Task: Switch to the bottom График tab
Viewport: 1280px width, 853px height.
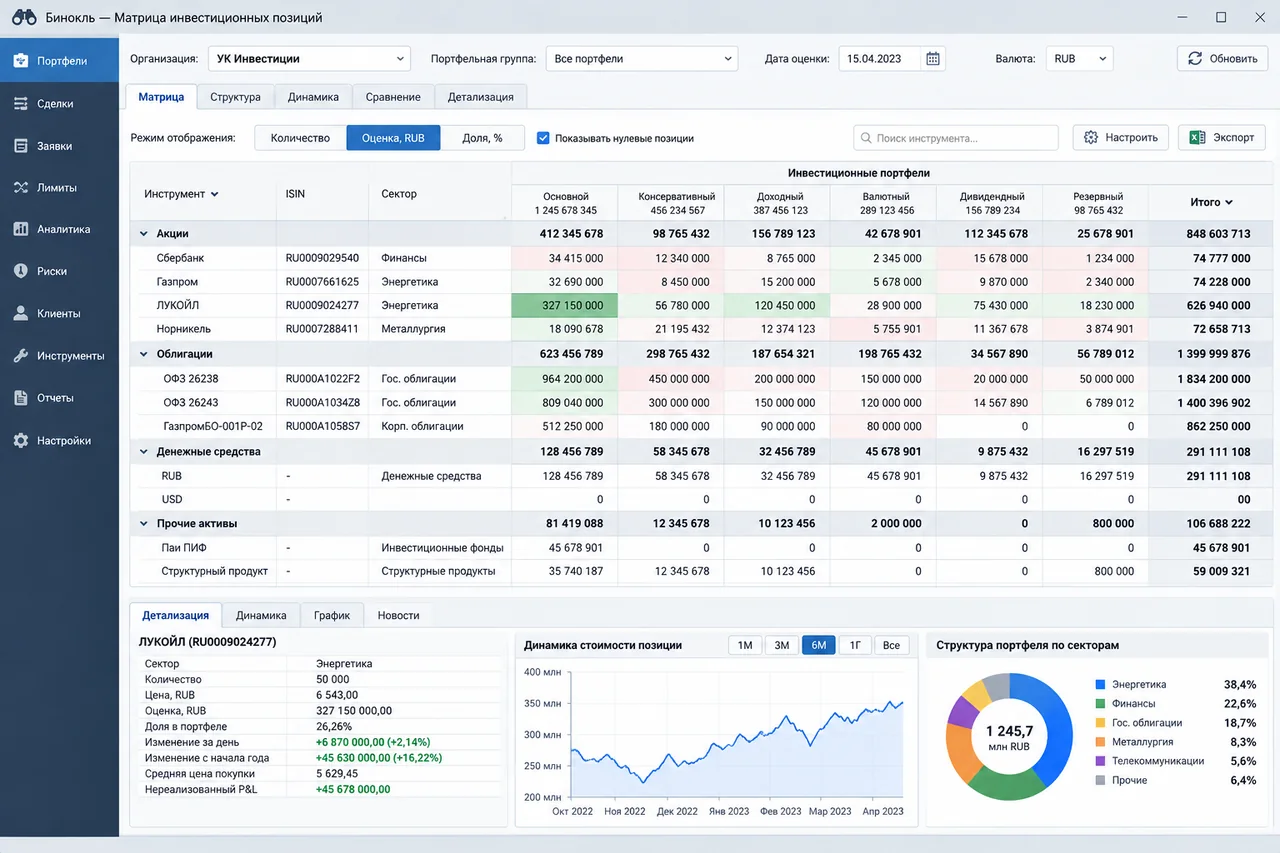Action: (331, 616)
